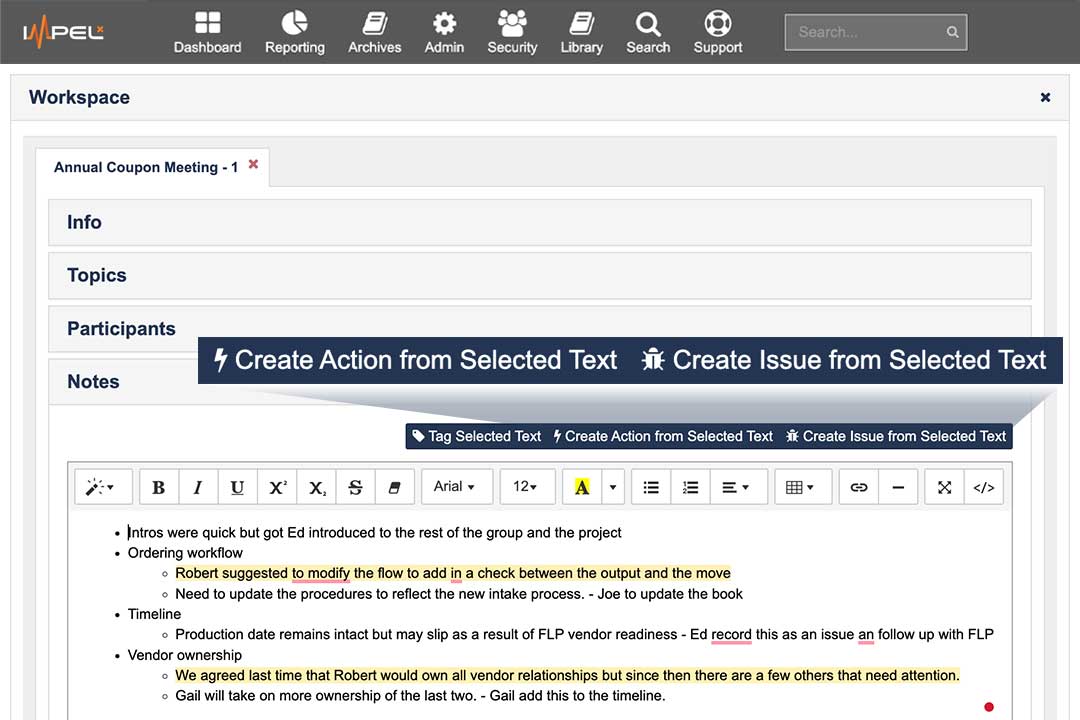1080x720 pixels.
Task: Open the Arial font family dropdown
Action: click(x=457, y=487)
